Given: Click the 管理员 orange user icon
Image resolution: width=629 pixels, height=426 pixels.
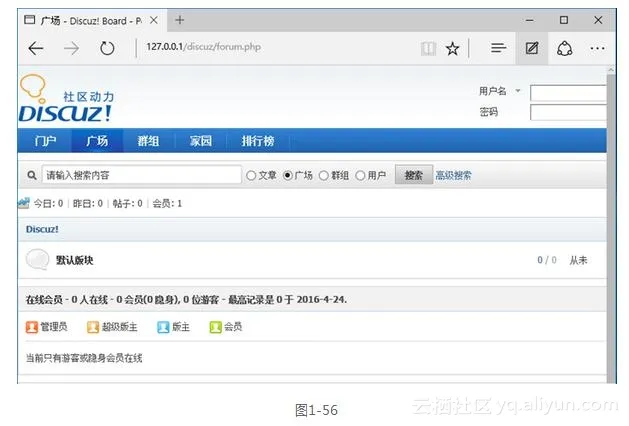Looking at the screenshot, I should 32,327.
